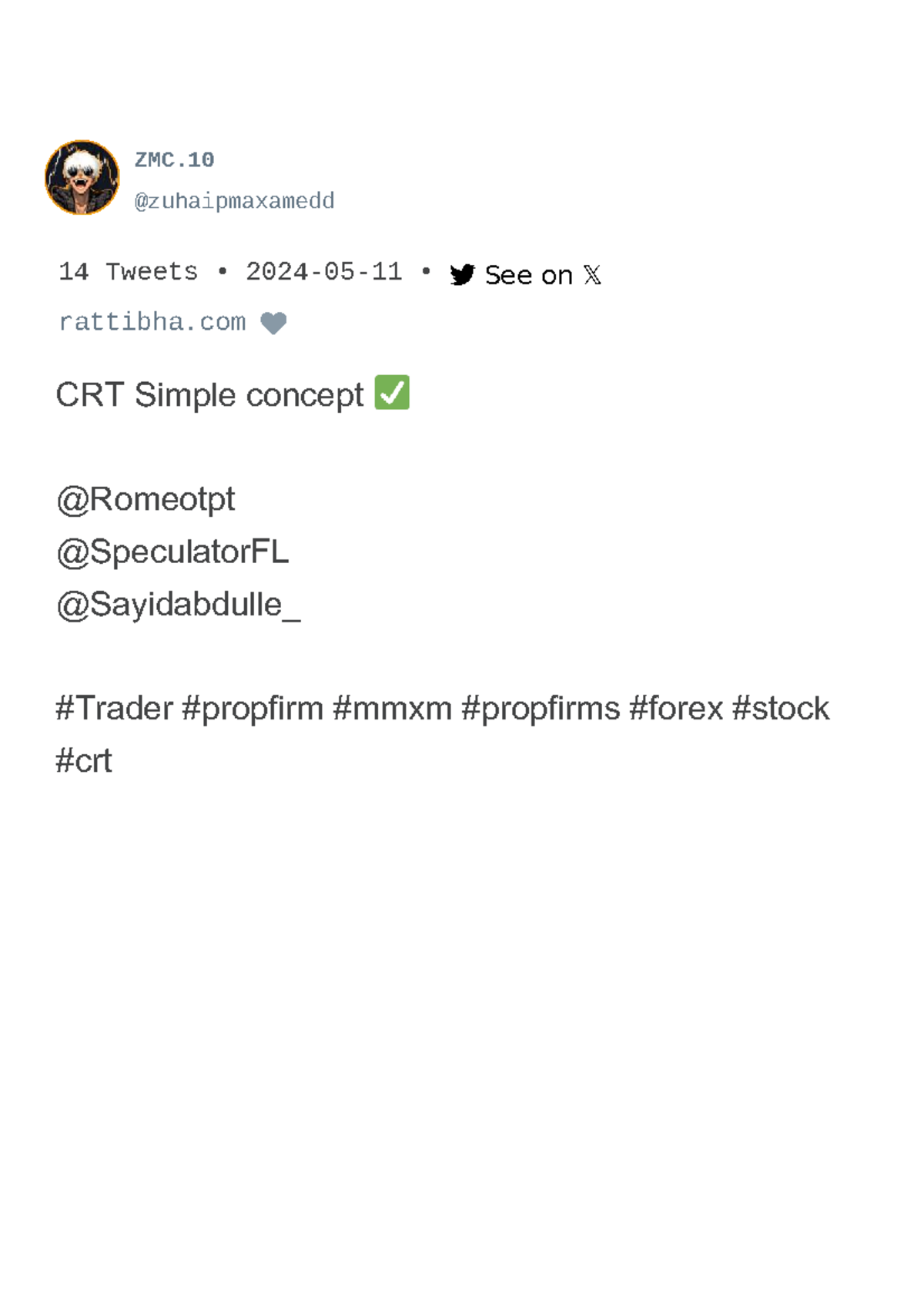Open the @Sayidabdulle_ mention
924x1308 pixels.
pos(178,605)
